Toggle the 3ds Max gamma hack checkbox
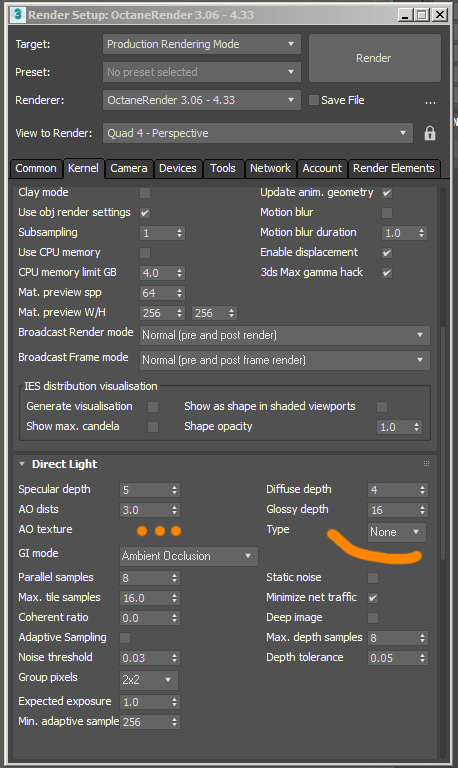 [x=387, y=273]
